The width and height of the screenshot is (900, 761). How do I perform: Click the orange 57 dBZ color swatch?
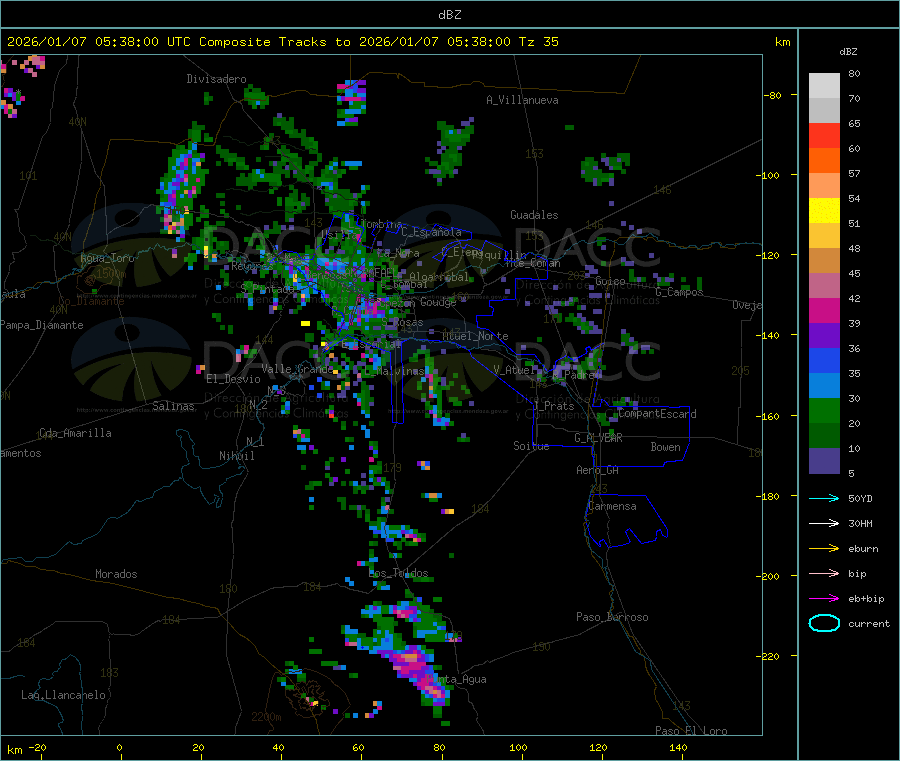[824, 161]
